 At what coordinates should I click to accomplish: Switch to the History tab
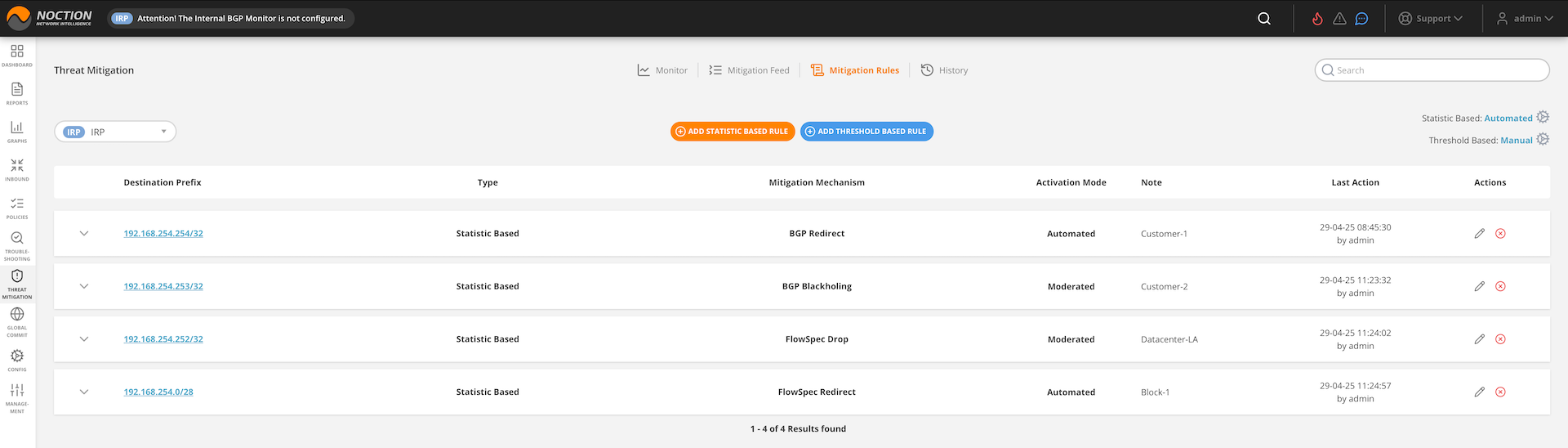pos(944,70)
